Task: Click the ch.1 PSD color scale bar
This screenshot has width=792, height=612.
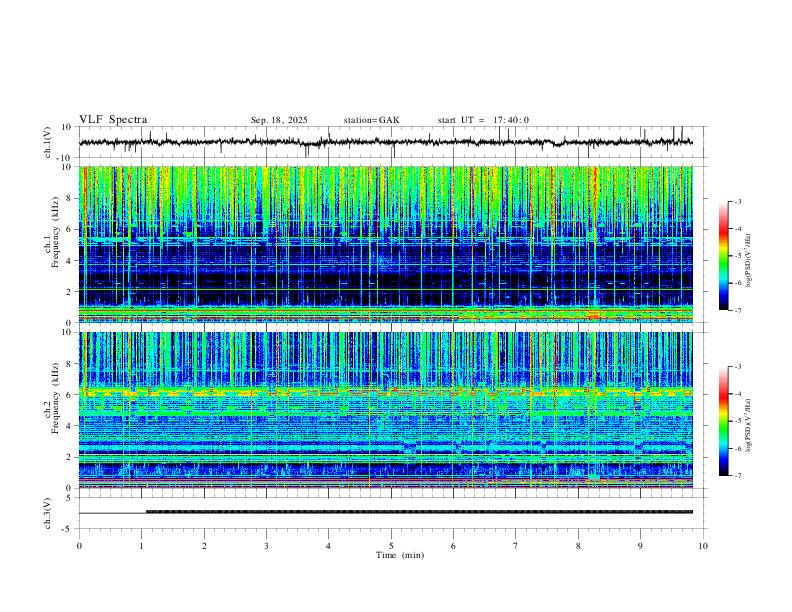Action: pyautogui.click(x=724, y=256)
